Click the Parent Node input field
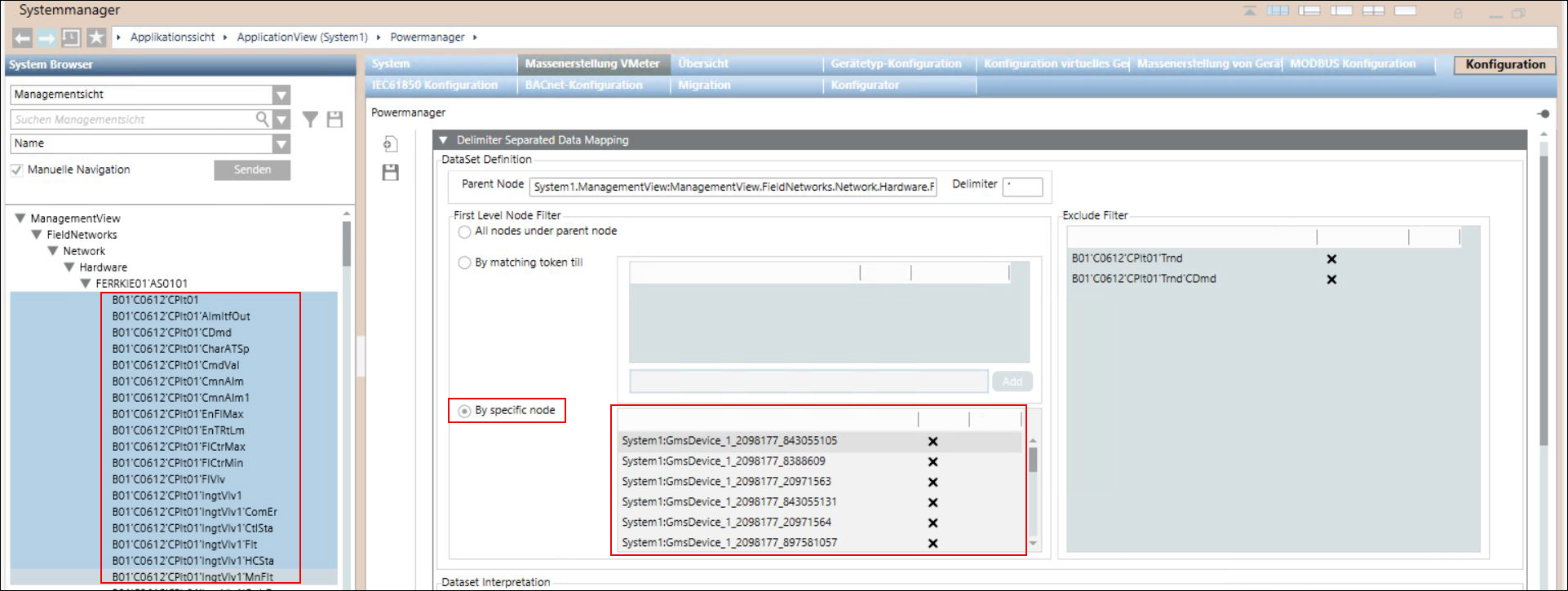This screenshot has height=591, width=1568. click(733, 187)
